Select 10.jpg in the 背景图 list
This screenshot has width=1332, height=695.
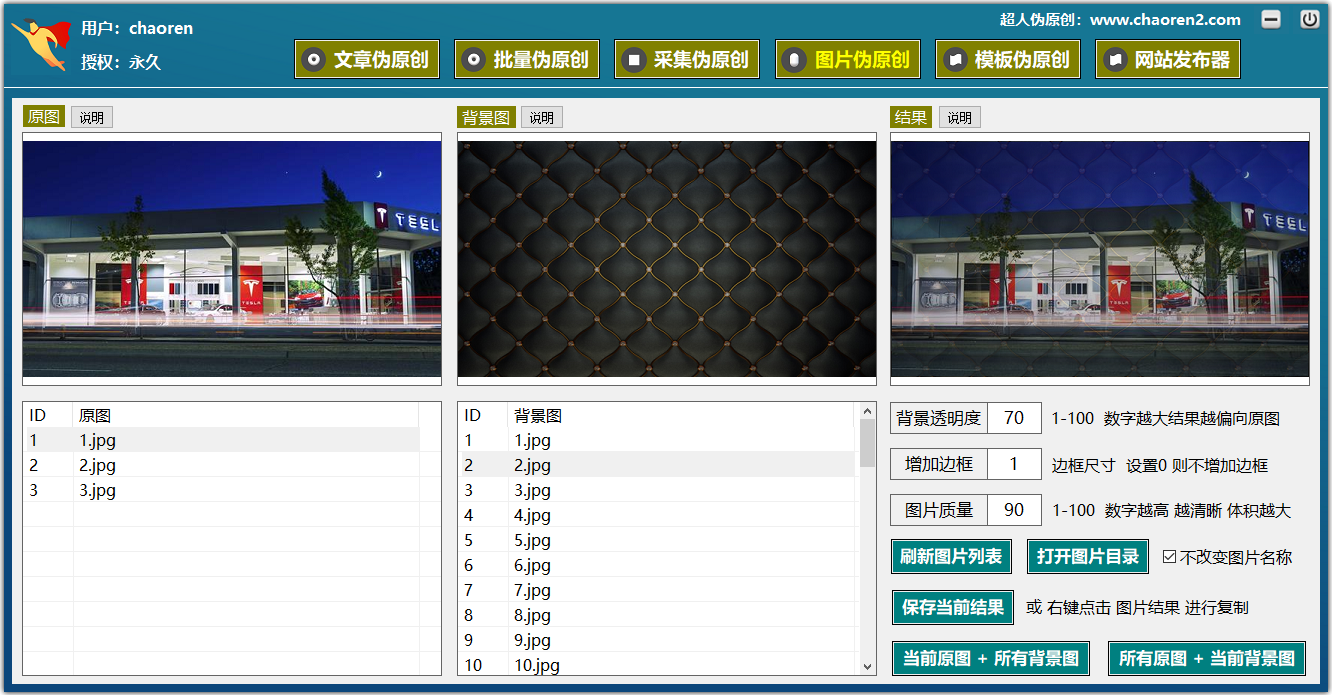pyautogui.click(x=657, y=665)
